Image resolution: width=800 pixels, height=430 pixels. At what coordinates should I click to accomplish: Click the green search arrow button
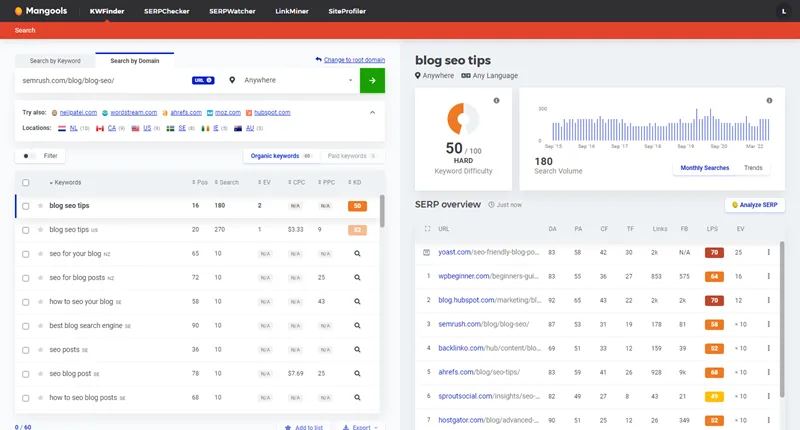372,80
